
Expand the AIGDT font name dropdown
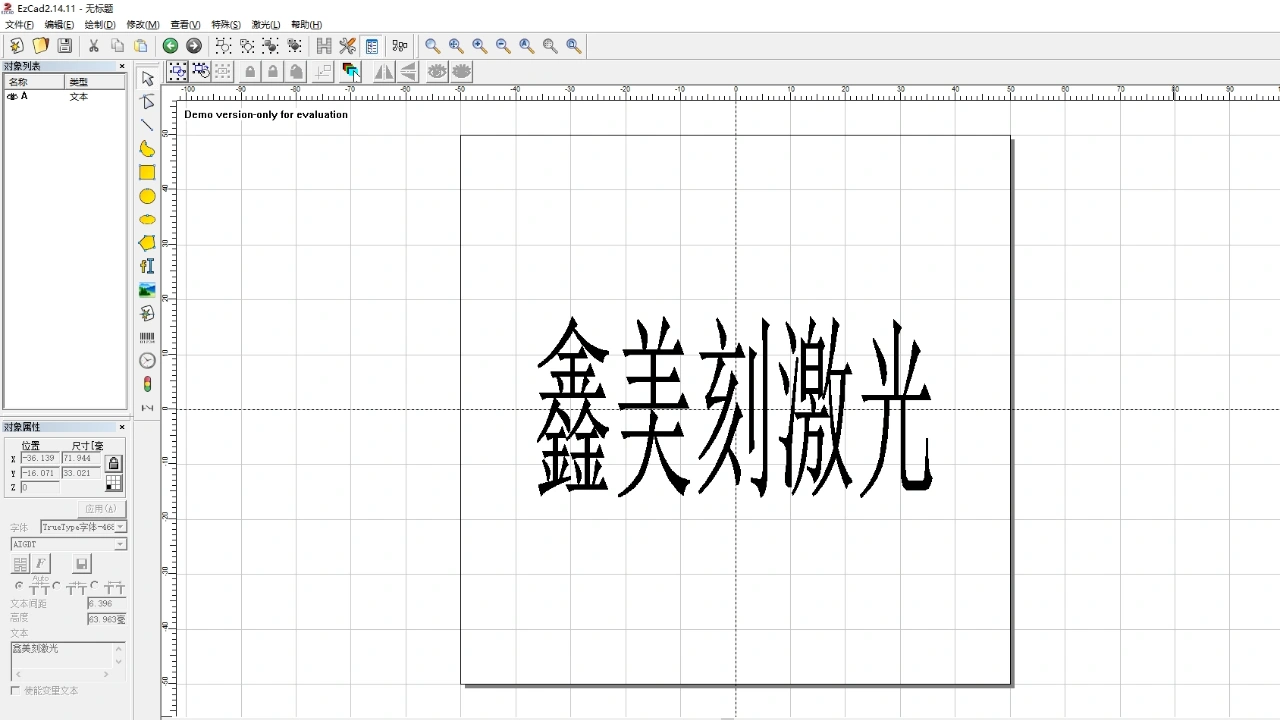tap(121, 544)
